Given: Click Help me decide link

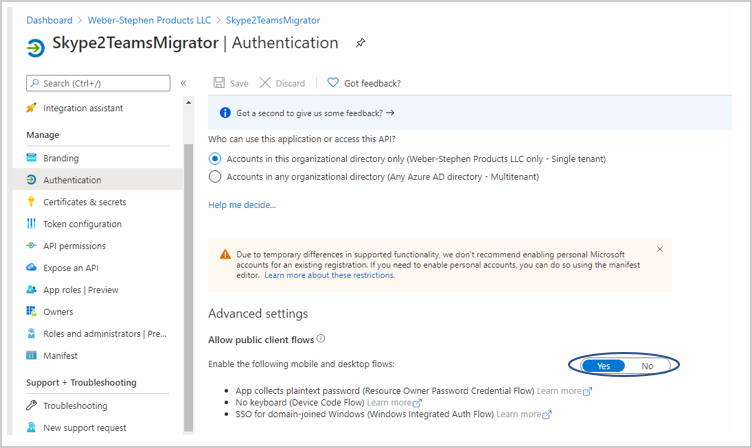Looking at the screenshot, I should [242, 205].
